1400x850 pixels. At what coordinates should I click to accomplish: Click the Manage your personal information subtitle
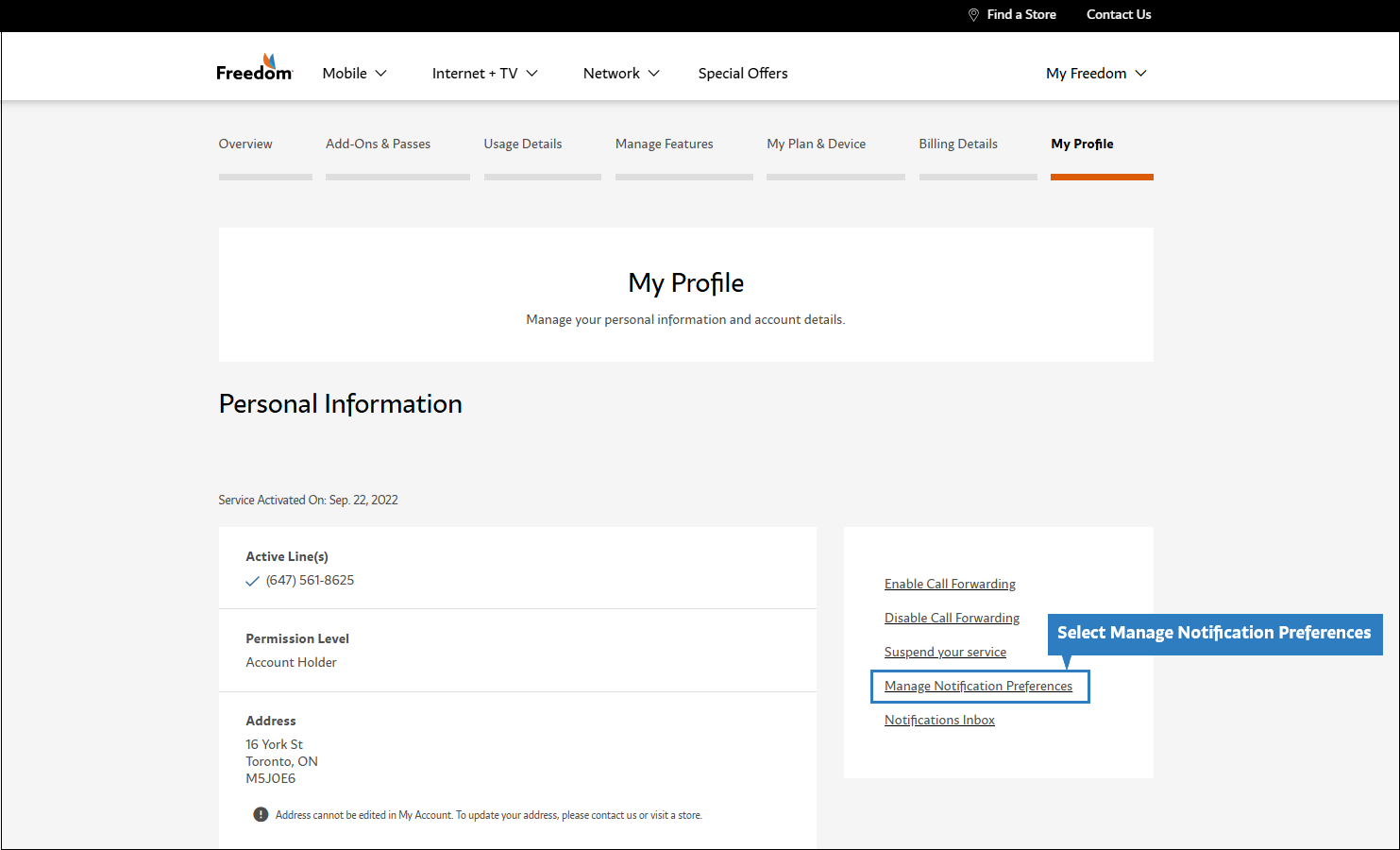pyautogui.click(x=685, y=319)
